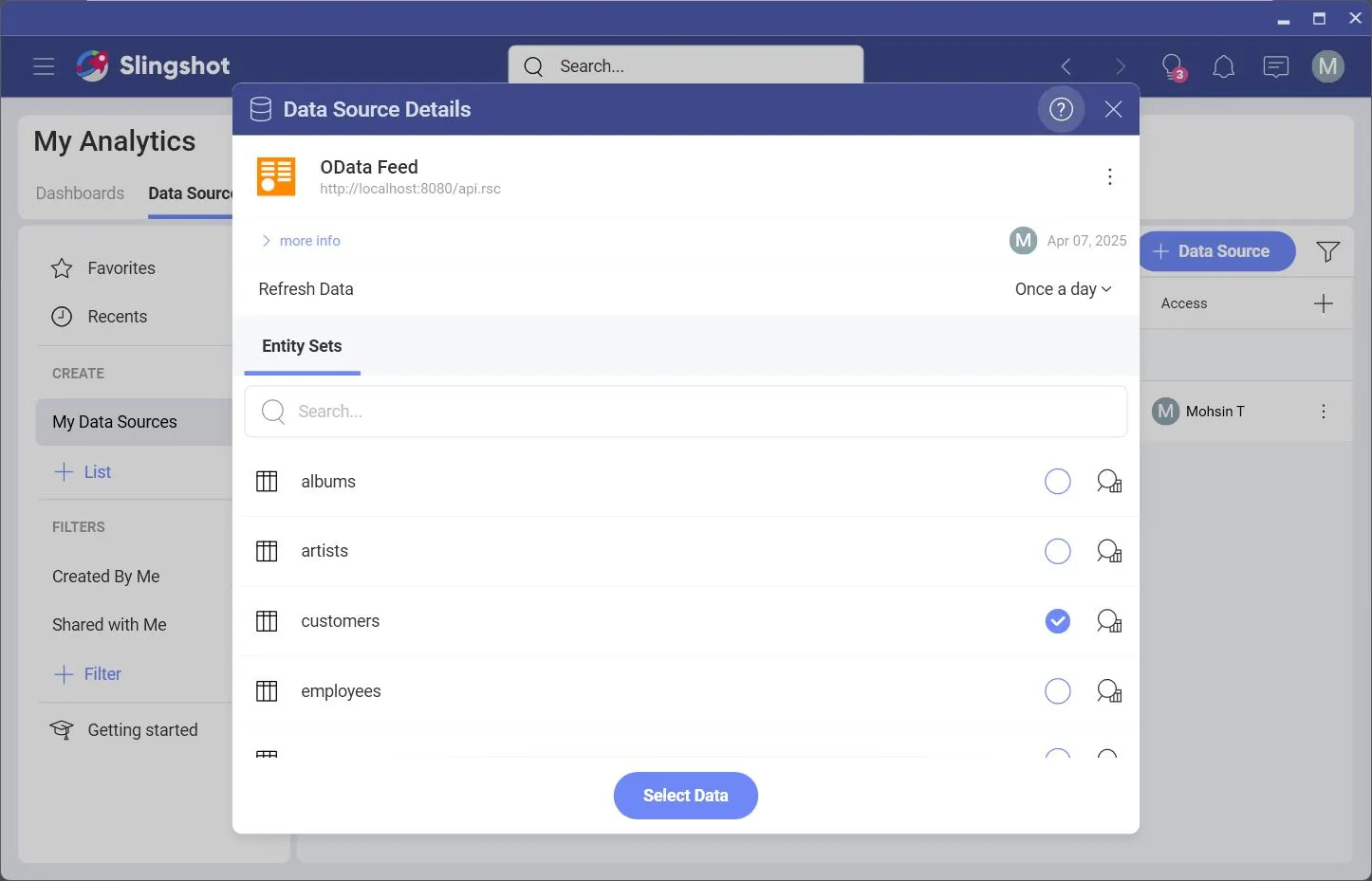
Task: Select the Entity Sets tab
Action: 302,346
